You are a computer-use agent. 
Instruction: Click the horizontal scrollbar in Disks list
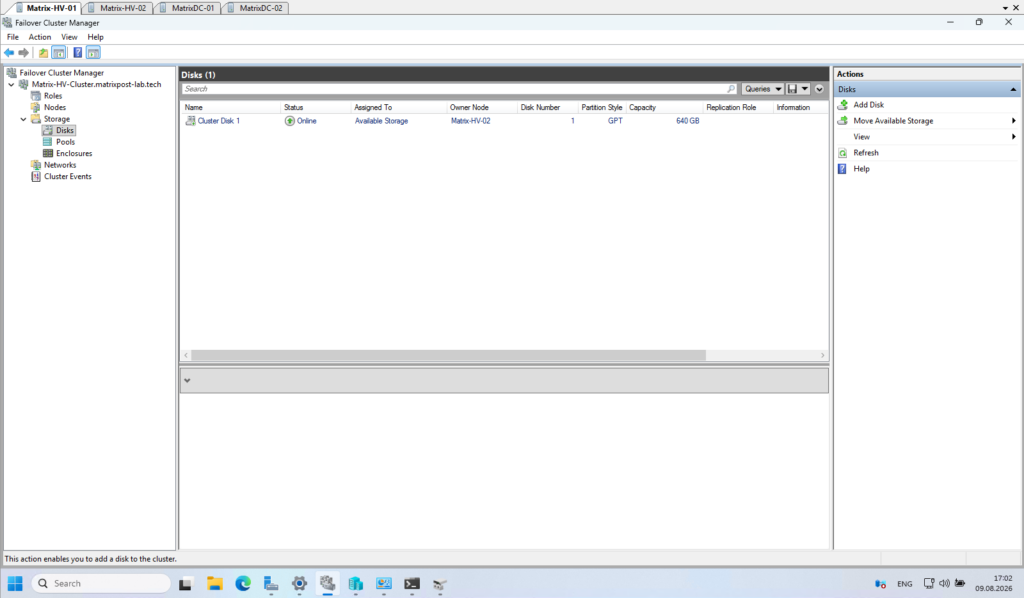click(448, 355)
